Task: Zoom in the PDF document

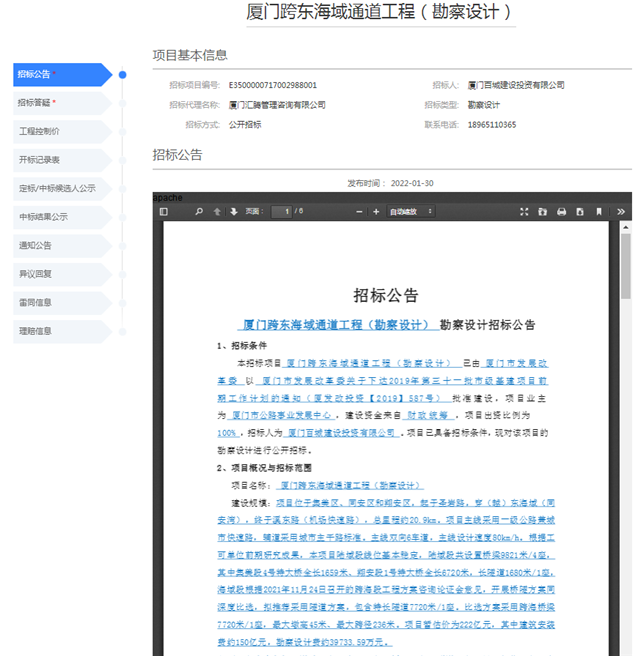Action: pyautogui.click(x=376, y=212)
